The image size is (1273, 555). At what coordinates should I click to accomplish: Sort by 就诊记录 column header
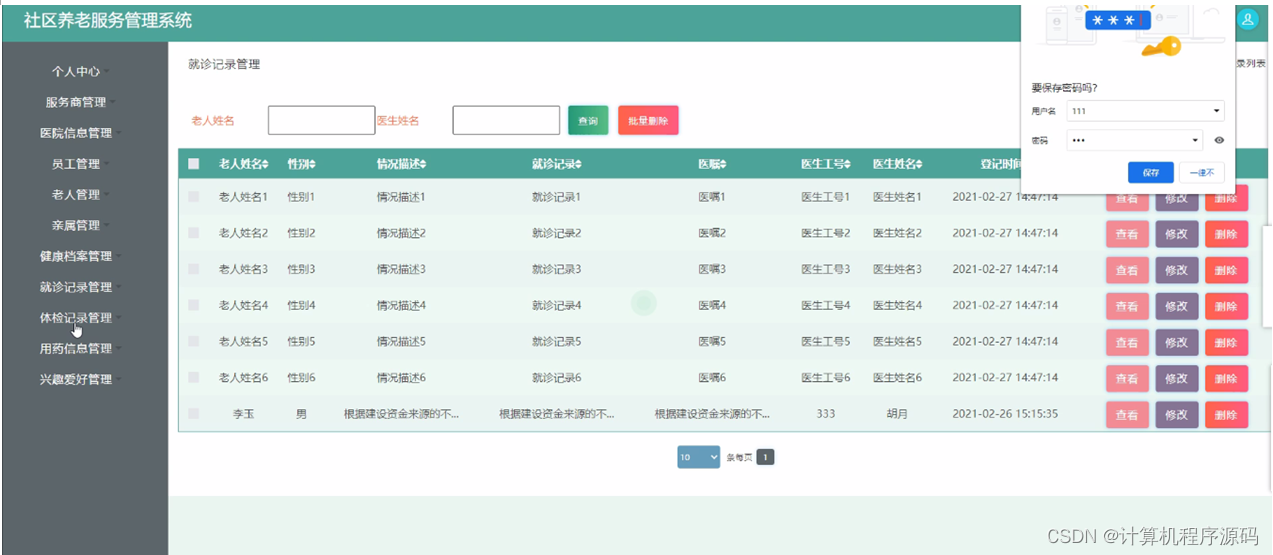(x=557, y=164)
